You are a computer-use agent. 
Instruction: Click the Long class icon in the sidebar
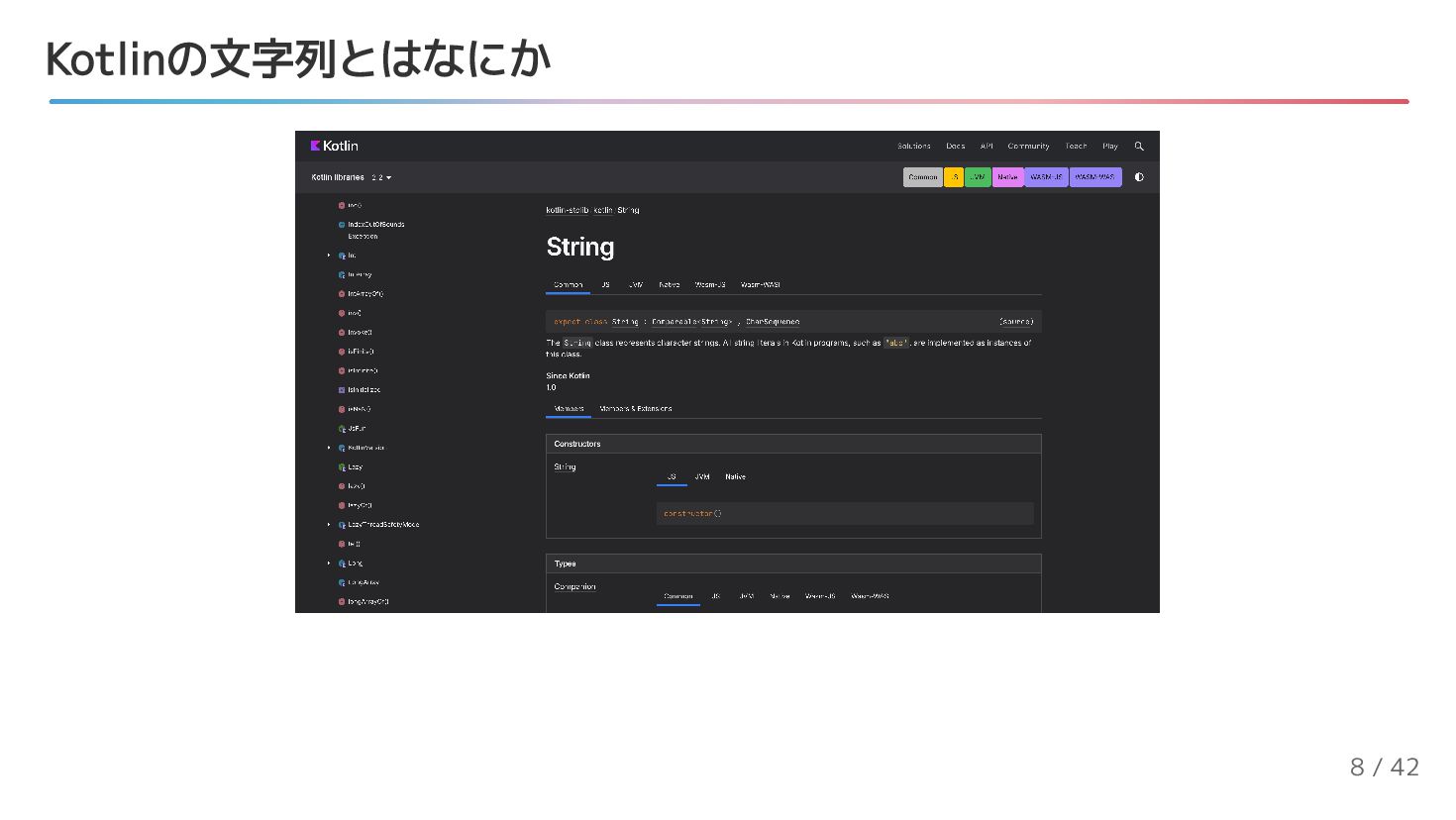[342, 564]
